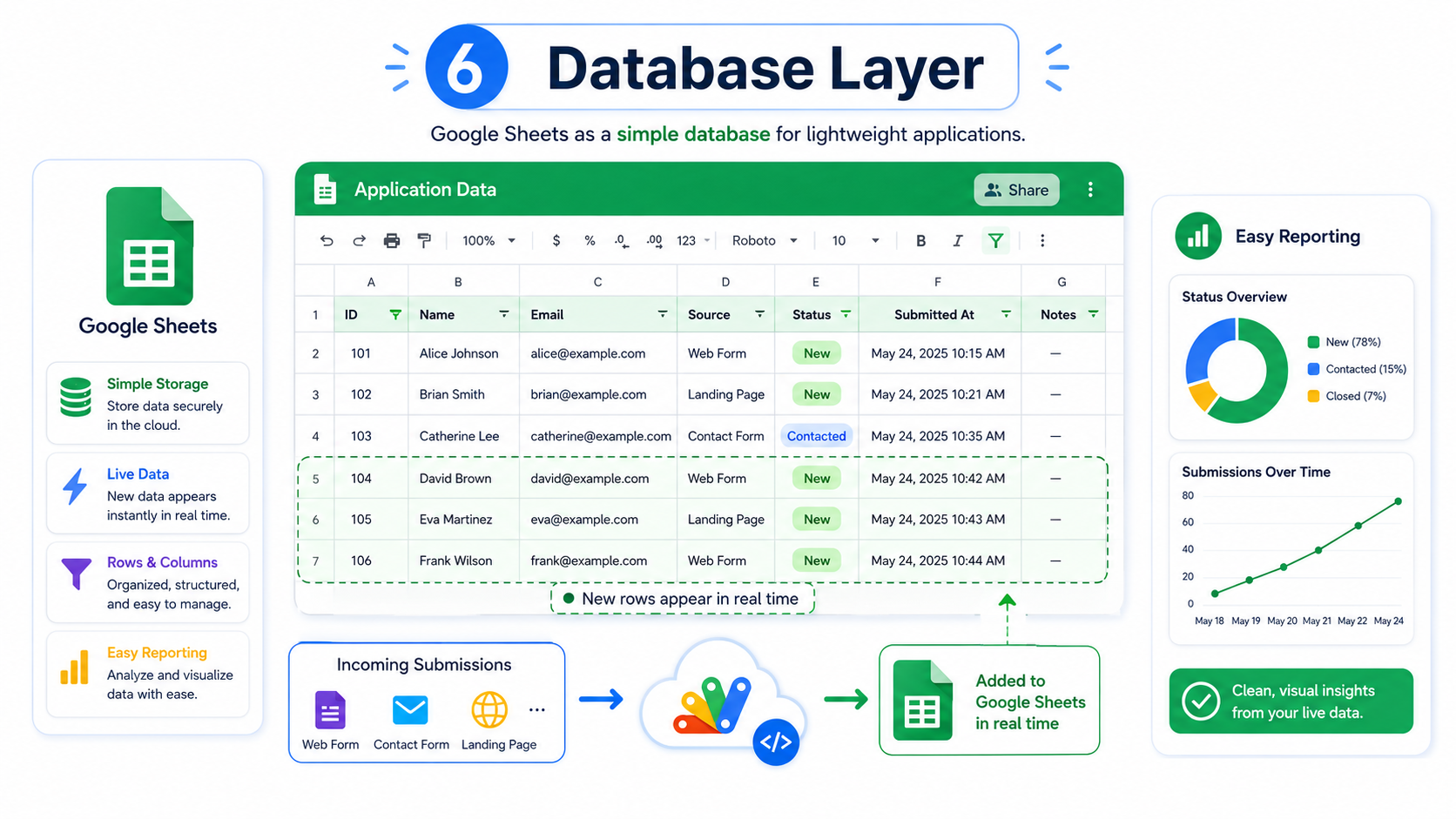Click the Contact Form source cell
This screenshot has width=1456, height=819.
[x=725, y=436]
